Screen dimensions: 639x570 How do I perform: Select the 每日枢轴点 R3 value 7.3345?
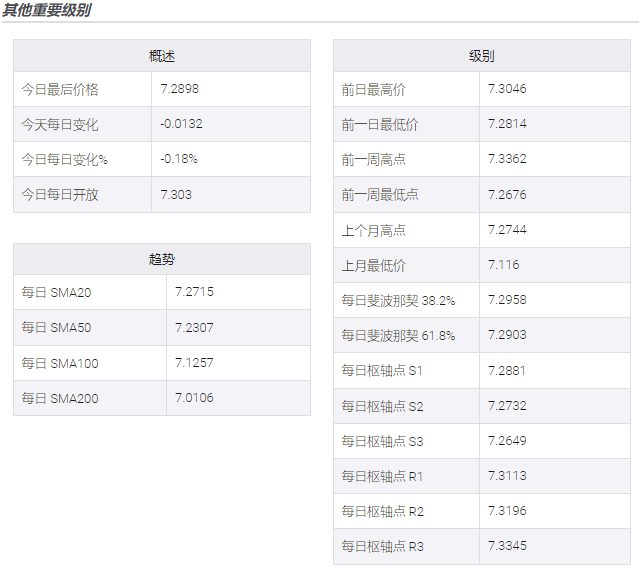coord(507,546)
